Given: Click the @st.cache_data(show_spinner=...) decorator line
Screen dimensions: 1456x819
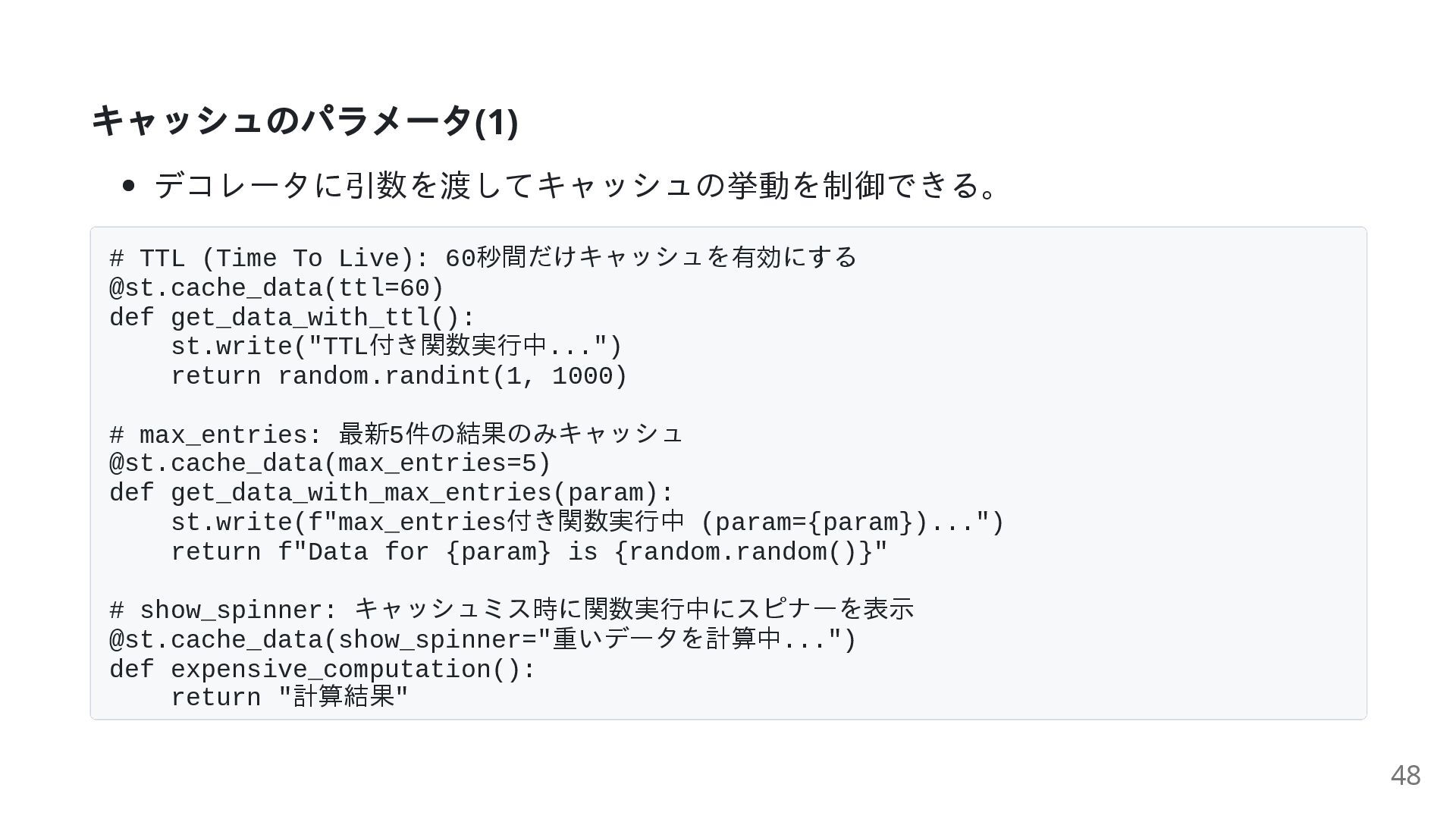Looking at the screenshot, I should 482,640.
